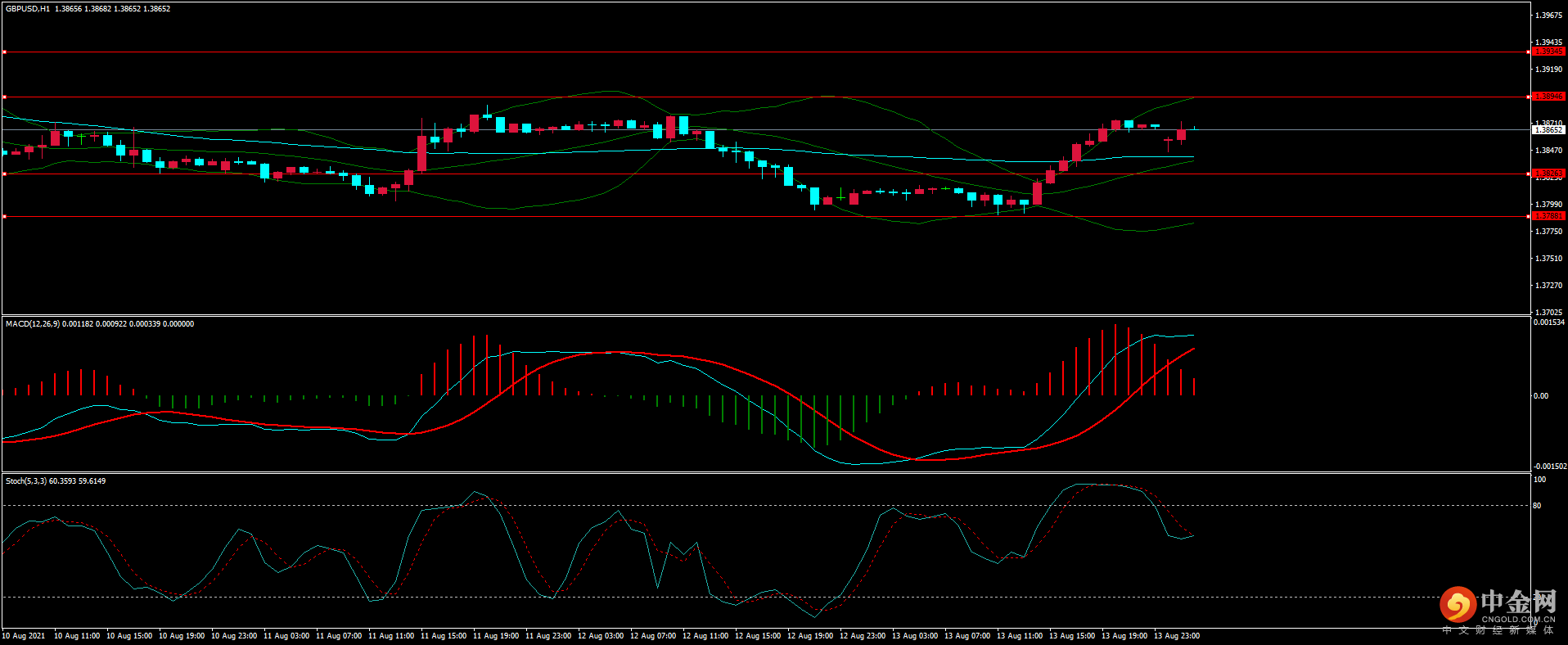1568x645 pixels.
Task: Click the 10 Aug 2021 date label
Action: point(24,636)
